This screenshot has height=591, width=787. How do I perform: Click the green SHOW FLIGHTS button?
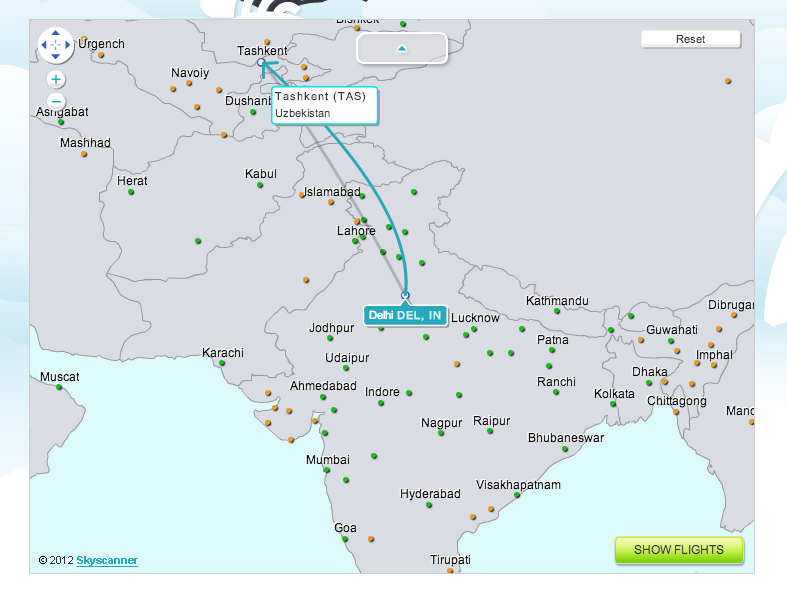(679, 550)
